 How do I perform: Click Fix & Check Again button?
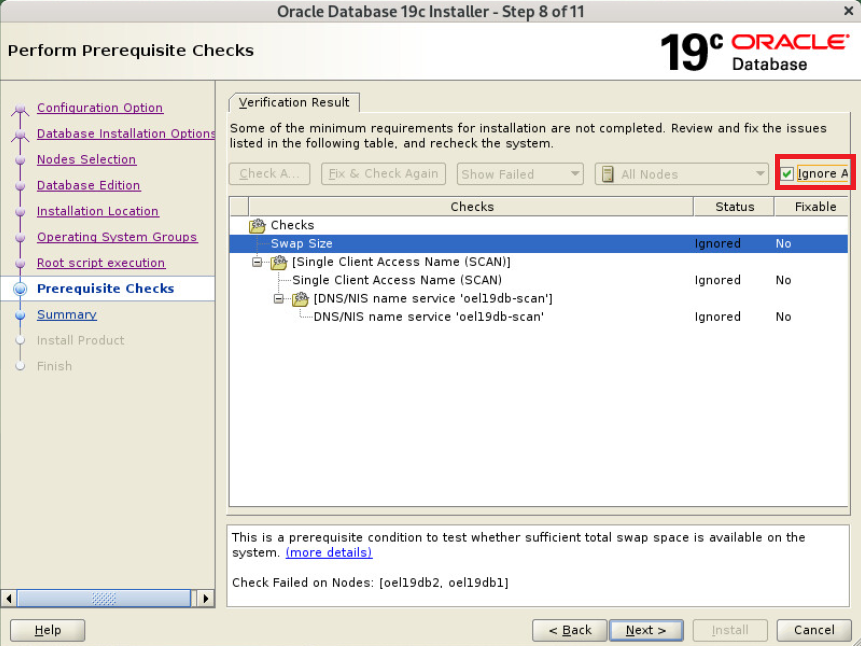pyautogui.click(x=383, y=174)
